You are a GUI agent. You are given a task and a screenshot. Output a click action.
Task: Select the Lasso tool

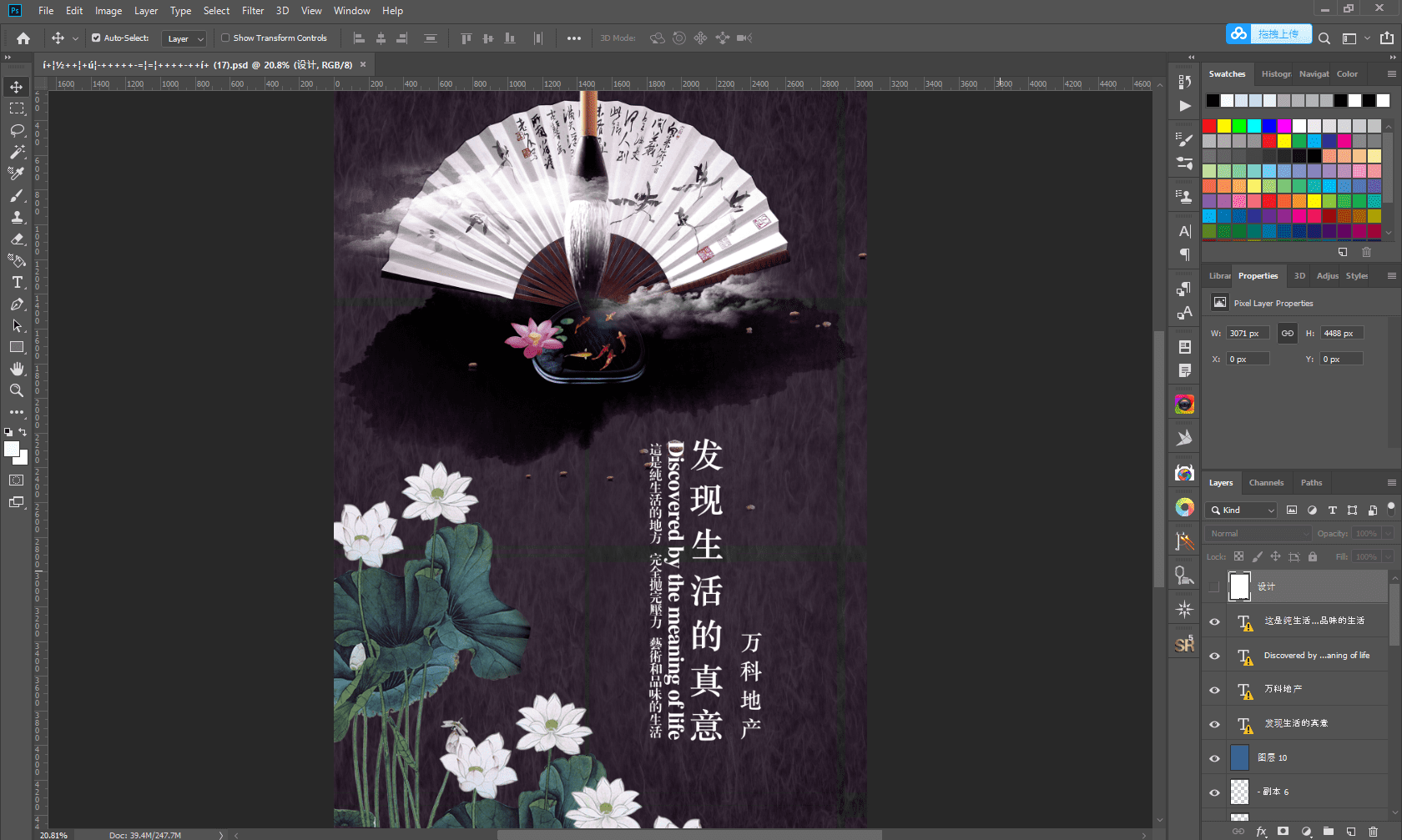click(x=17, y=130)
